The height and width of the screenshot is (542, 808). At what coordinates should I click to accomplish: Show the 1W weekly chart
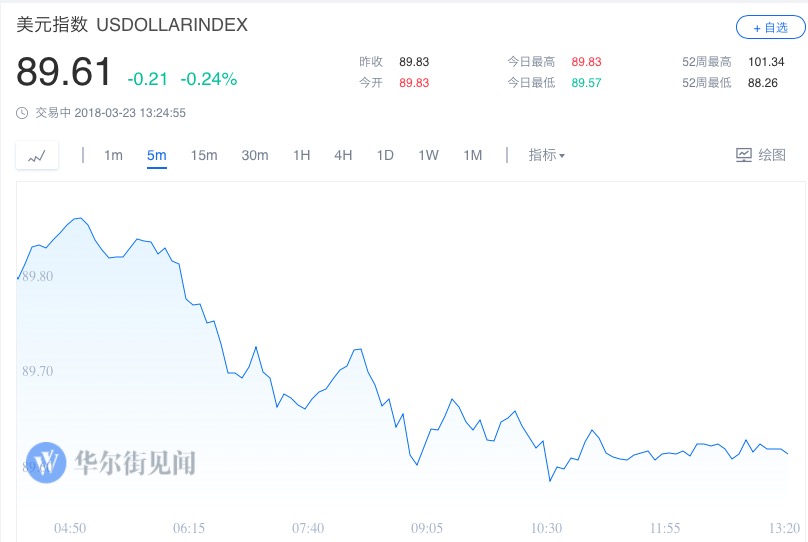click(x=428, y=155)
